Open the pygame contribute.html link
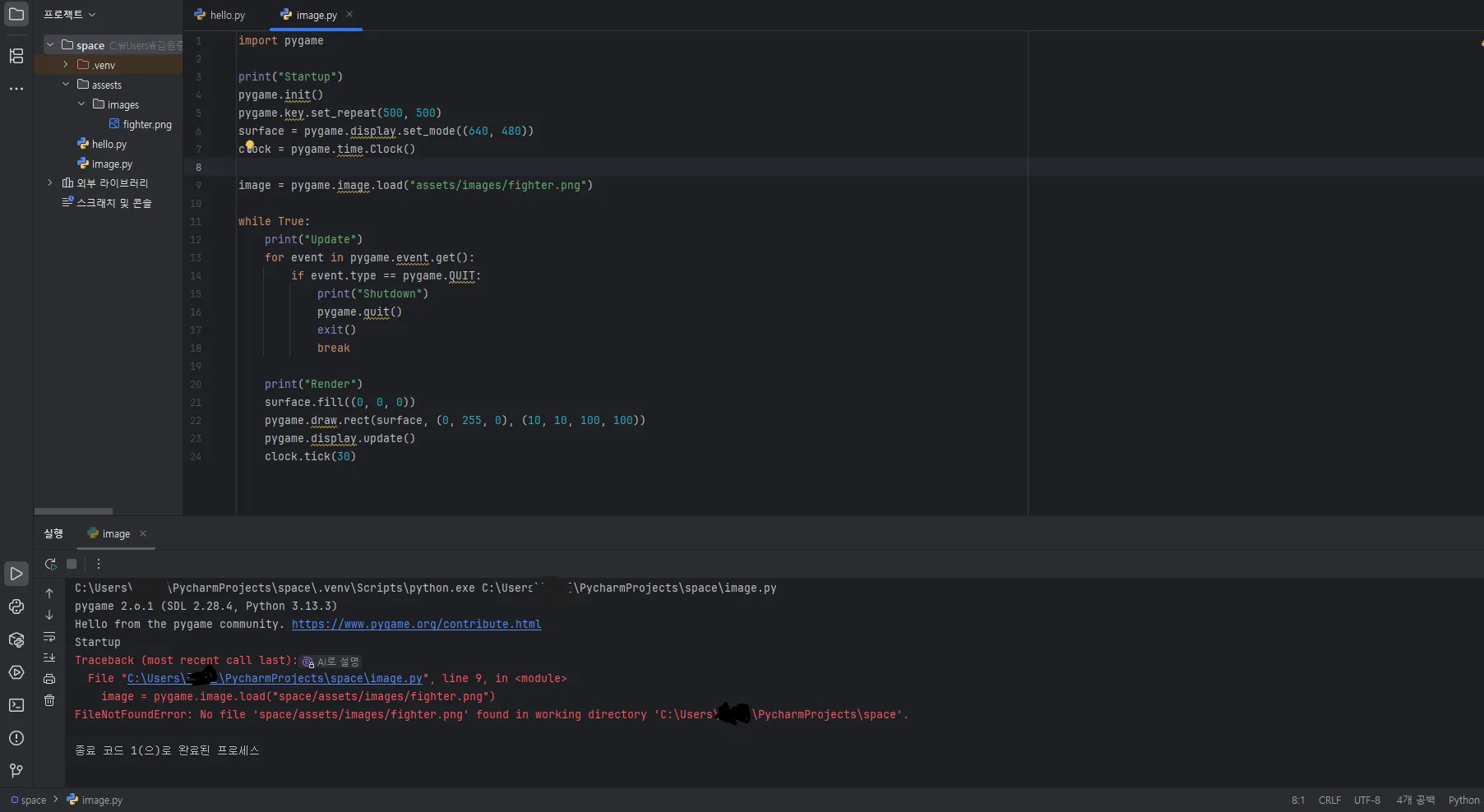The height and width of the screenshot is (812, 1484). [416, 624]
